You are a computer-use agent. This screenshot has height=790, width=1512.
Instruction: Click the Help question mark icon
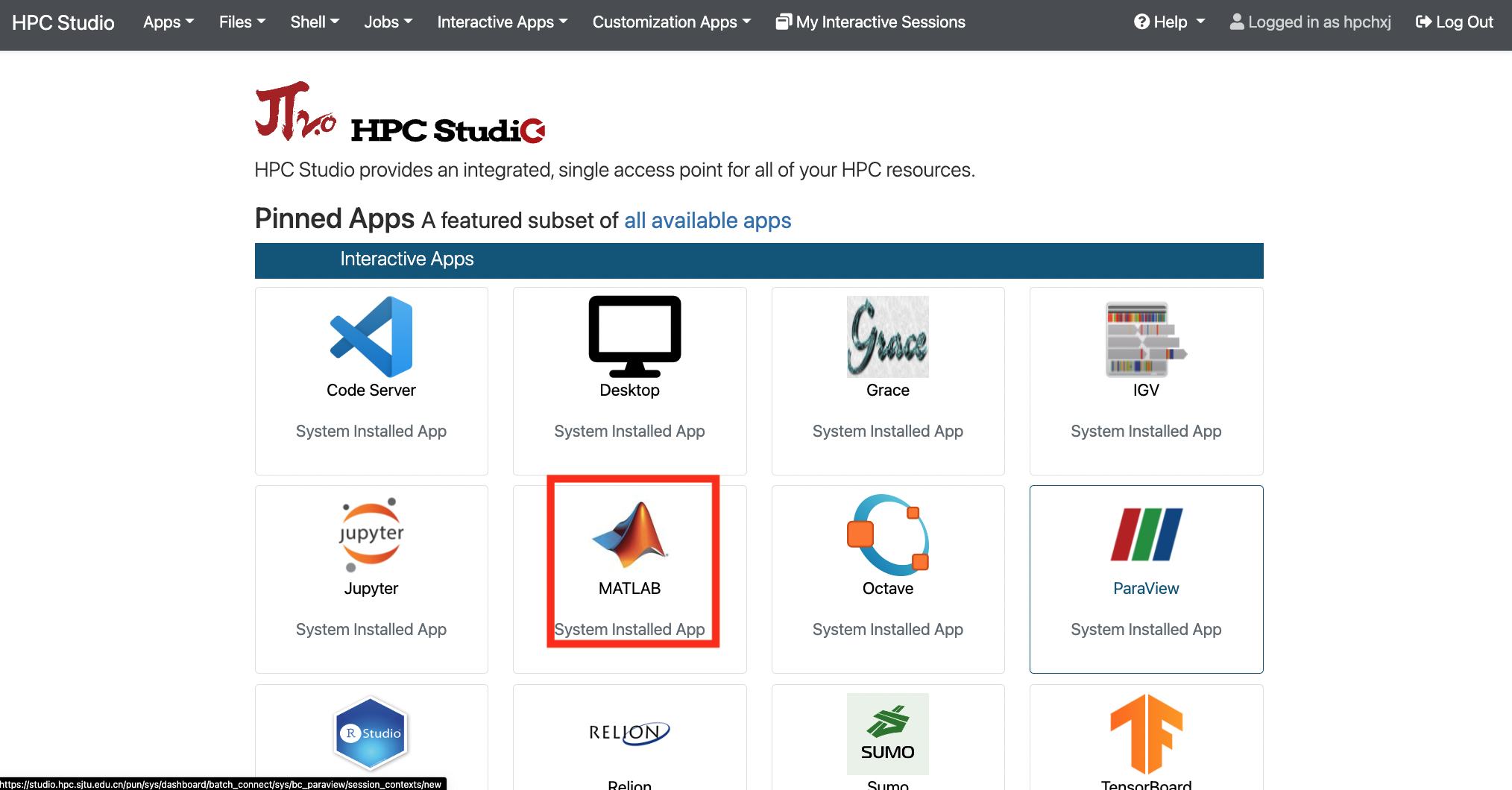pyautogui.click(x=1141, y=22)
